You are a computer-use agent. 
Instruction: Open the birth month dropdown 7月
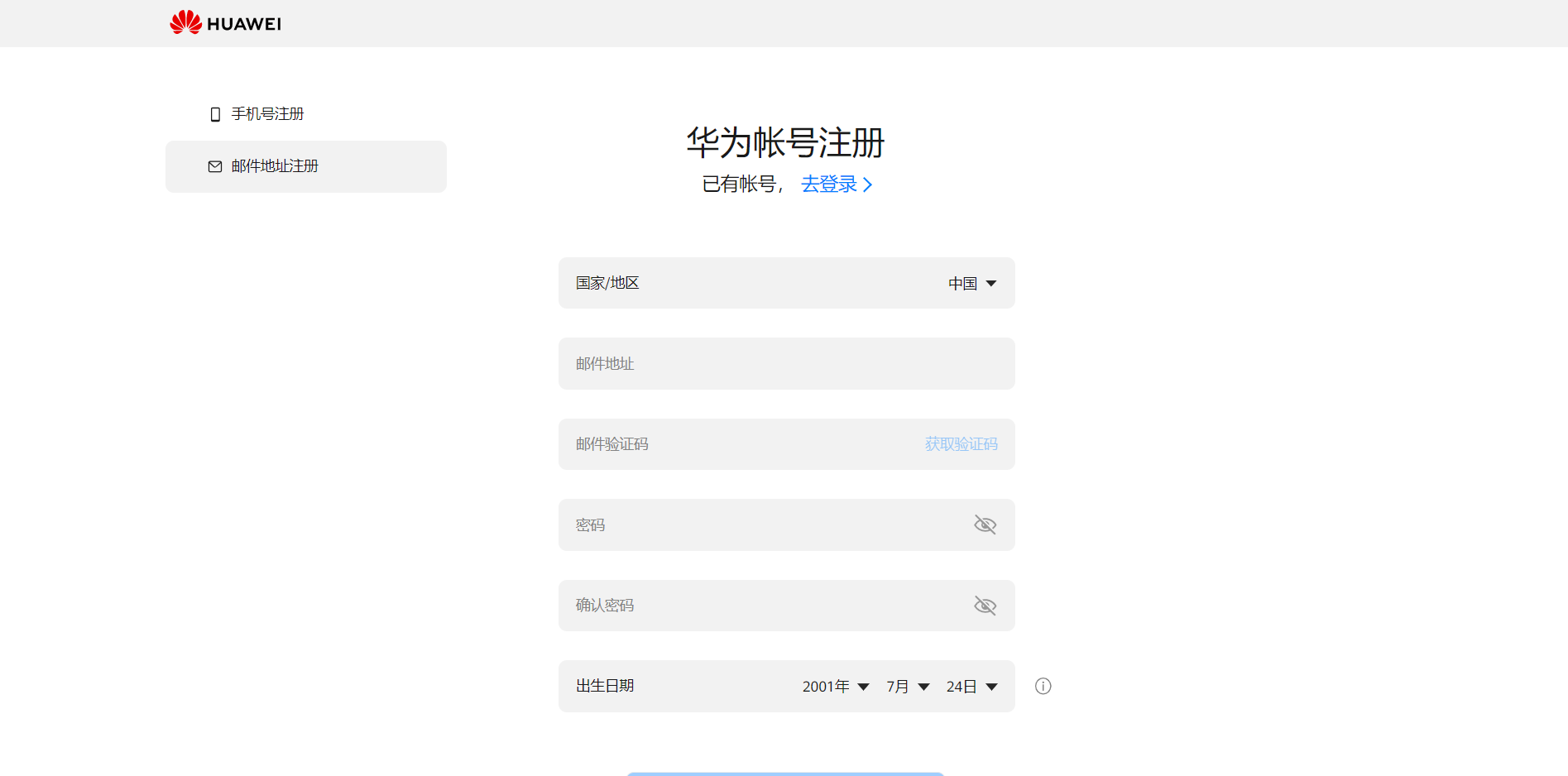pyautogui.click(x=909, y=687)
